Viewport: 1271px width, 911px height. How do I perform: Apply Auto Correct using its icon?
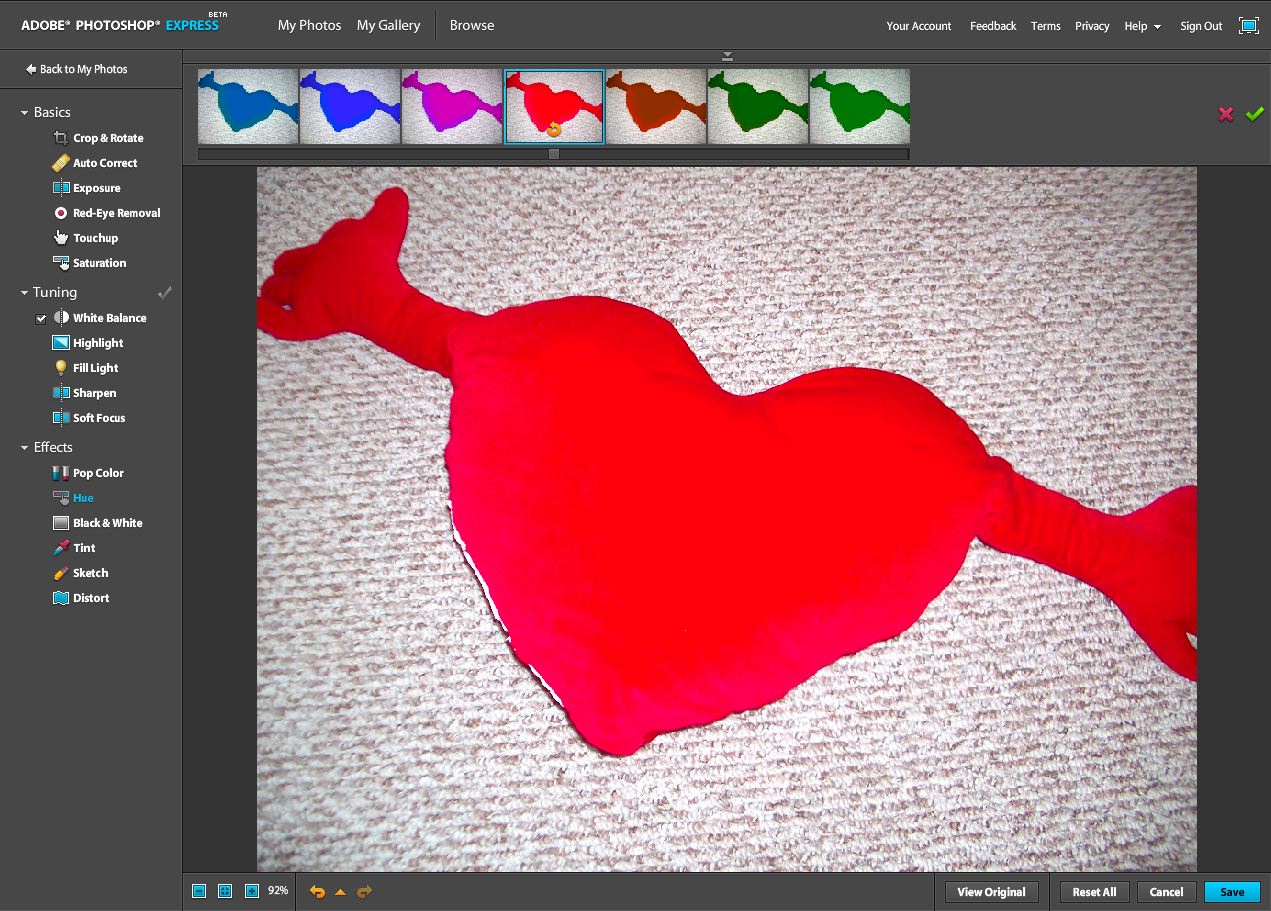(60, 163)
